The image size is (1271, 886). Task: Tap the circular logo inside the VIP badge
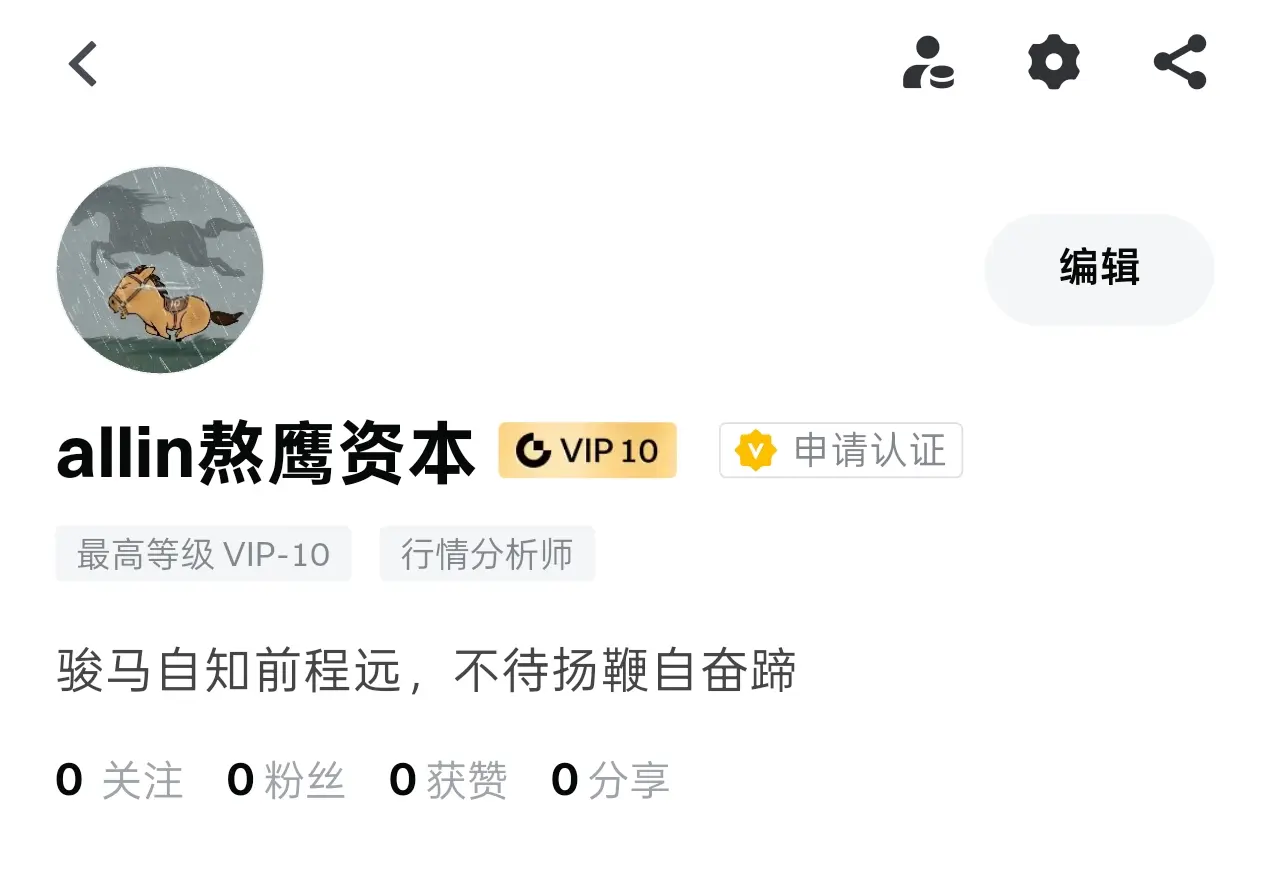[533, 451]
